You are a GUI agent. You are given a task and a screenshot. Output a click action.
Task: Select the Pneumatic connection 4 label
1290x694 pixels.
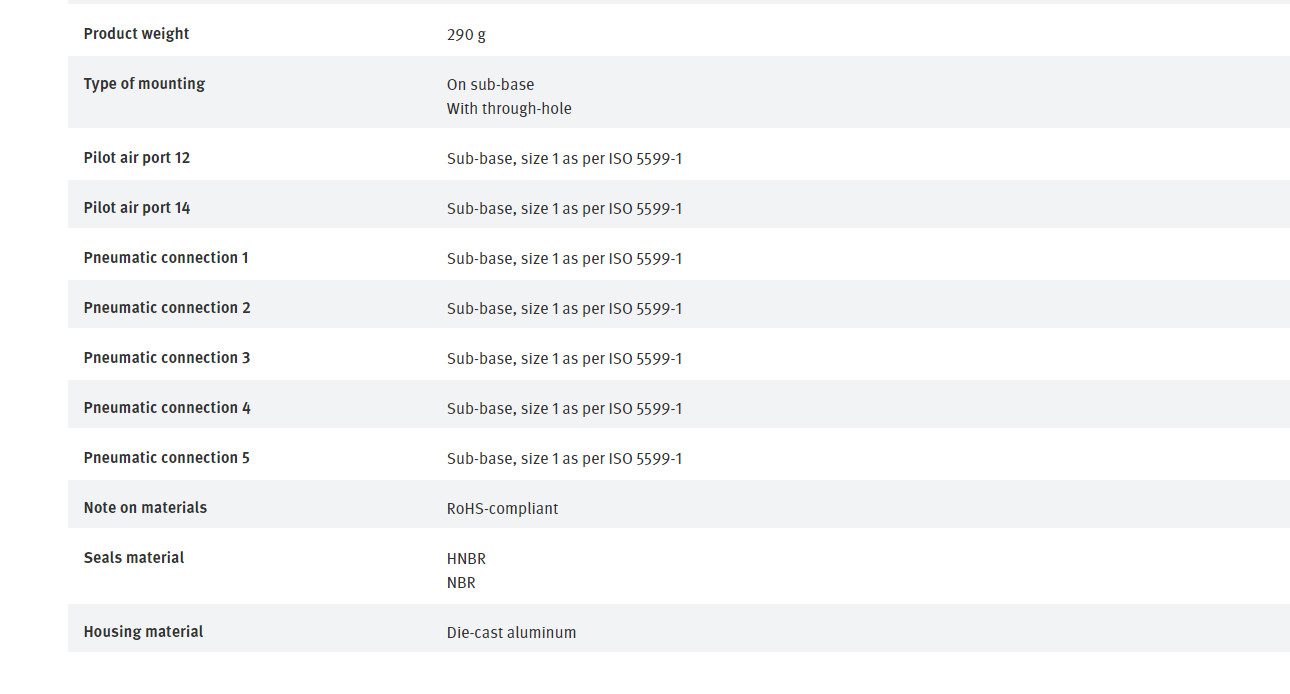167,408
